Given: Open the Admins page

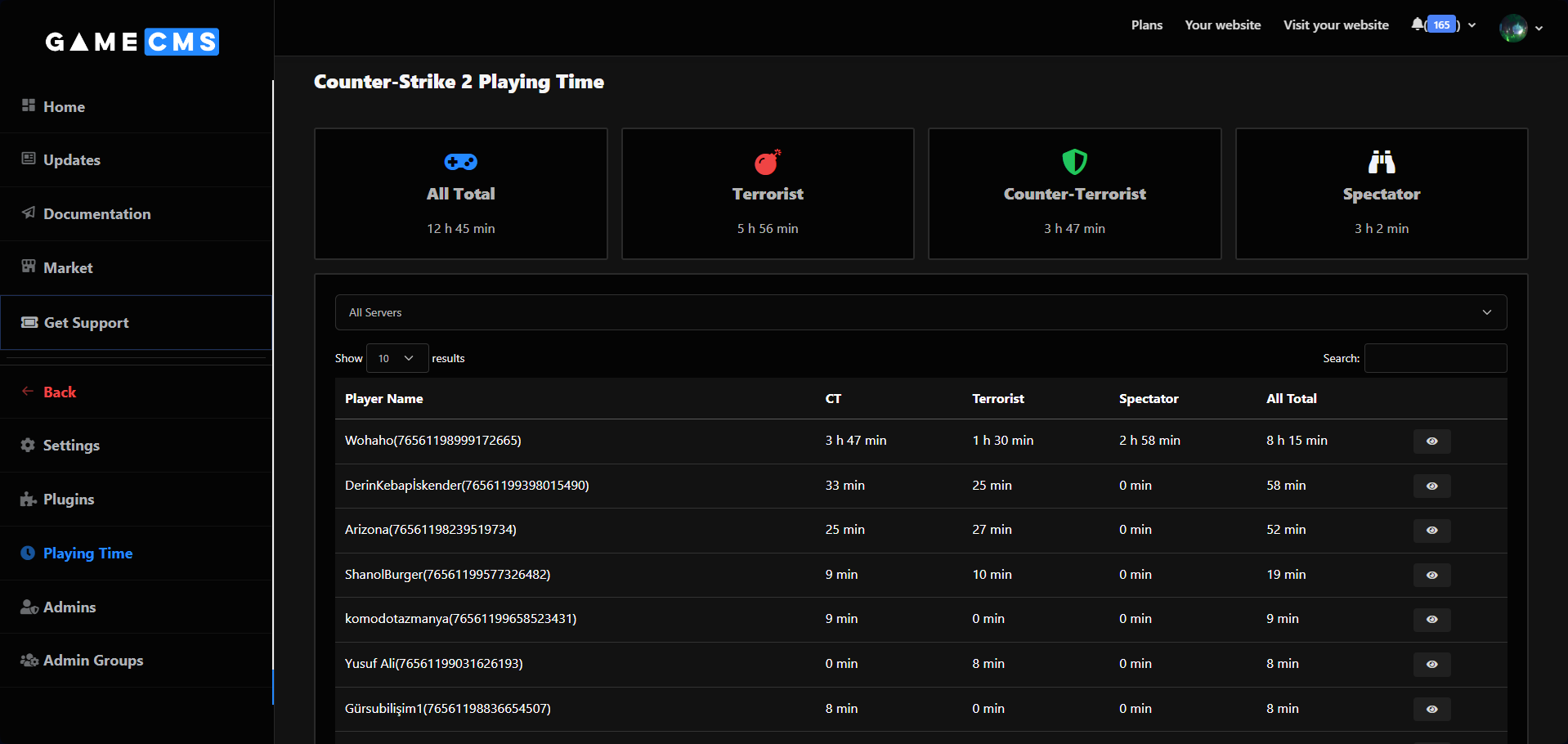Looking at the screenshot, I should (x=136, y=607).
